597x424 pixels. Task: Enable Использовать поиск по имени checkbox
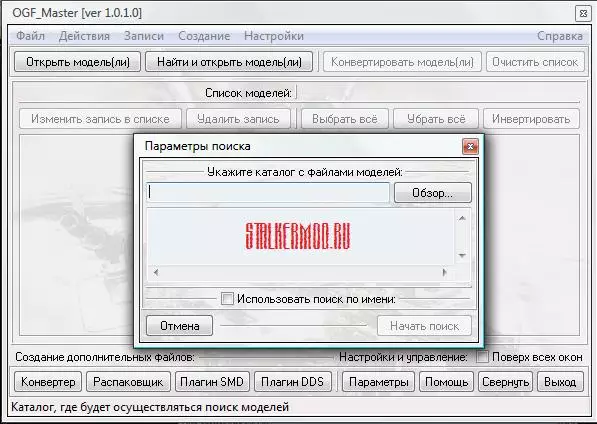click(227, 299)
